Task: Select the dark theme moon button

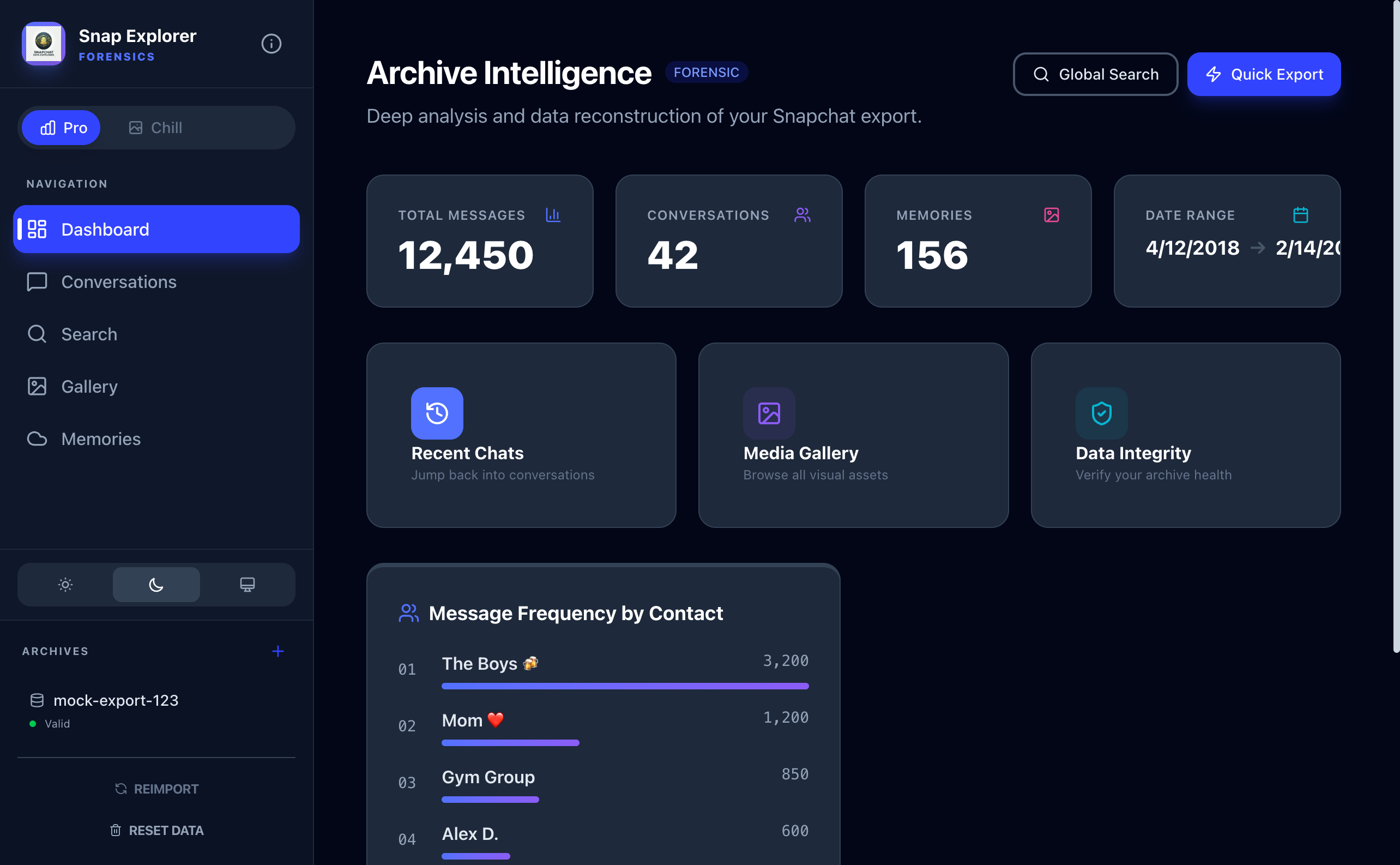Action: coord(156,585)
